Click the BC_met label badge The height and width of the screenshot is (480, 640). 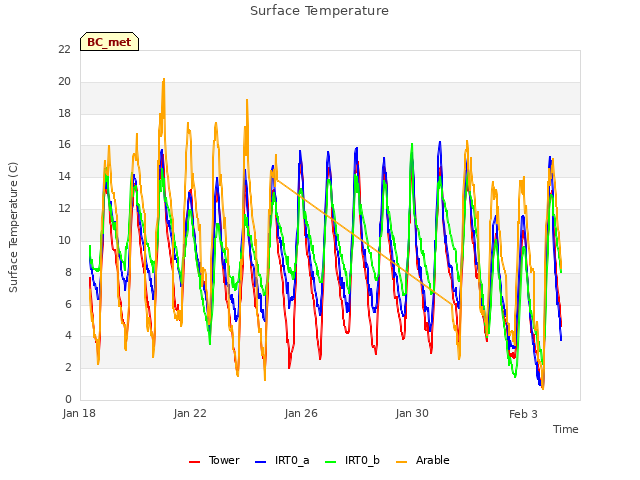(109, 42)
